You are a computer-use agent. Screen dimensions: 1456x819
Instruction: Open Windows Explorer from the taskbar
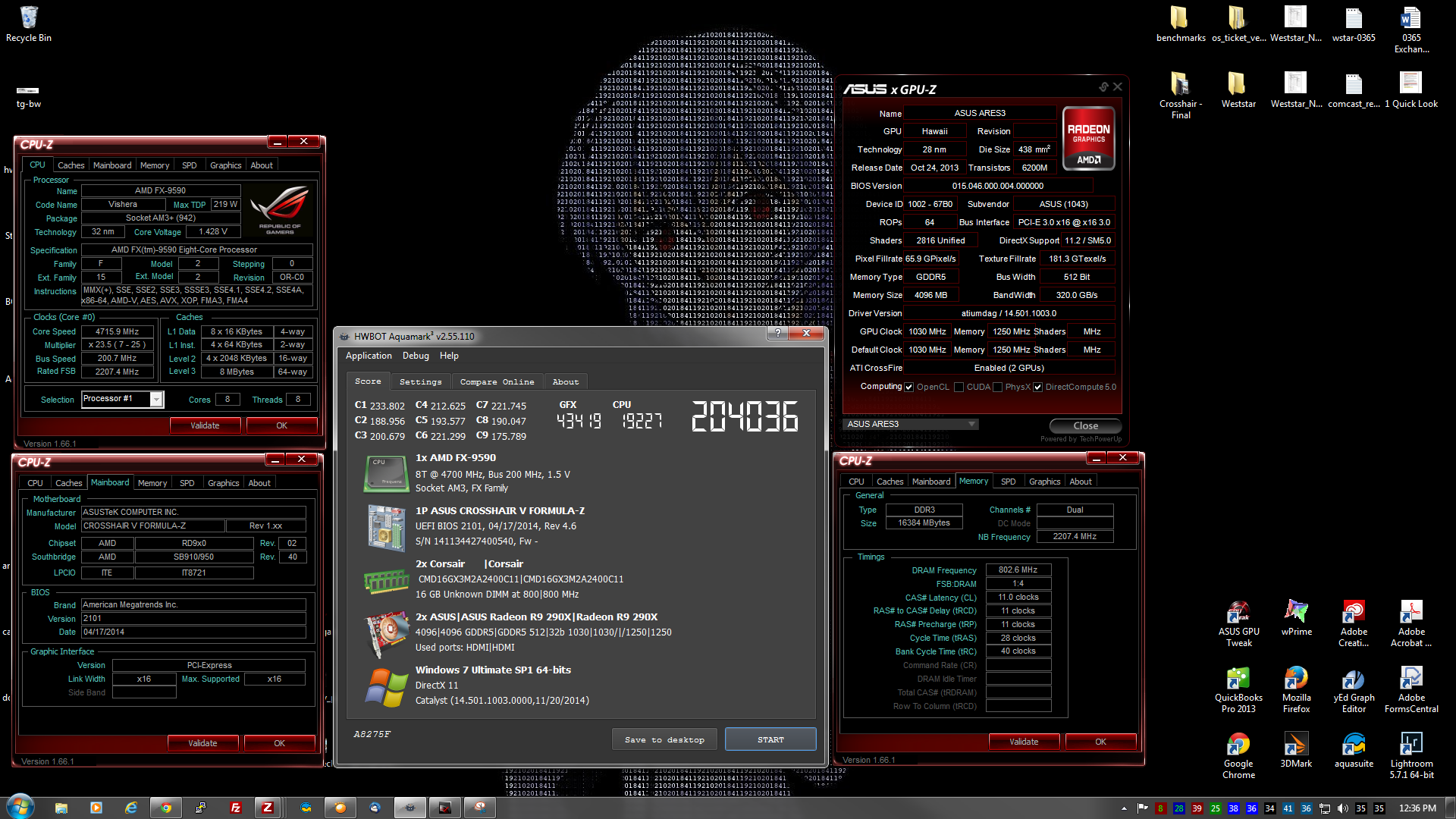pos(61,808)
